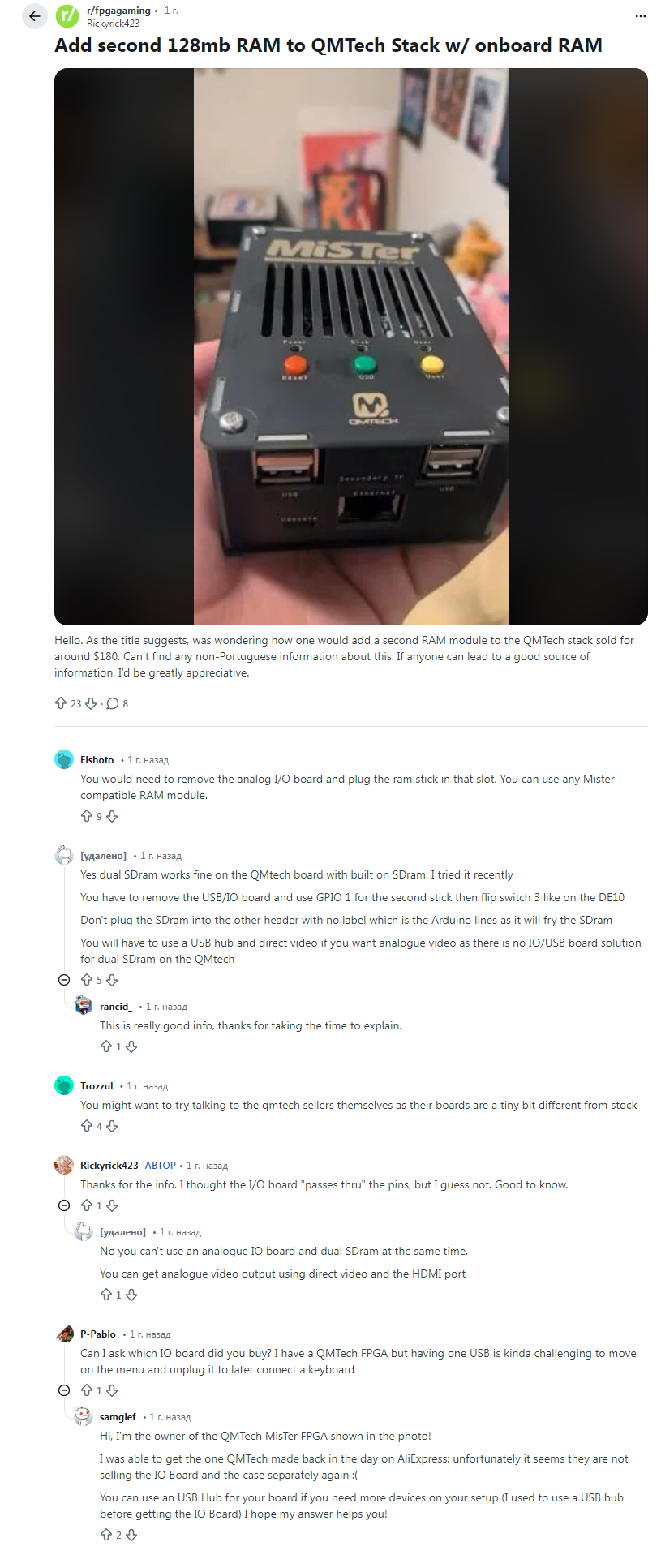Collapse the deleted user's dual SDram thread
The height and width of the screenshot is (1568, 661).
point(64,980)
